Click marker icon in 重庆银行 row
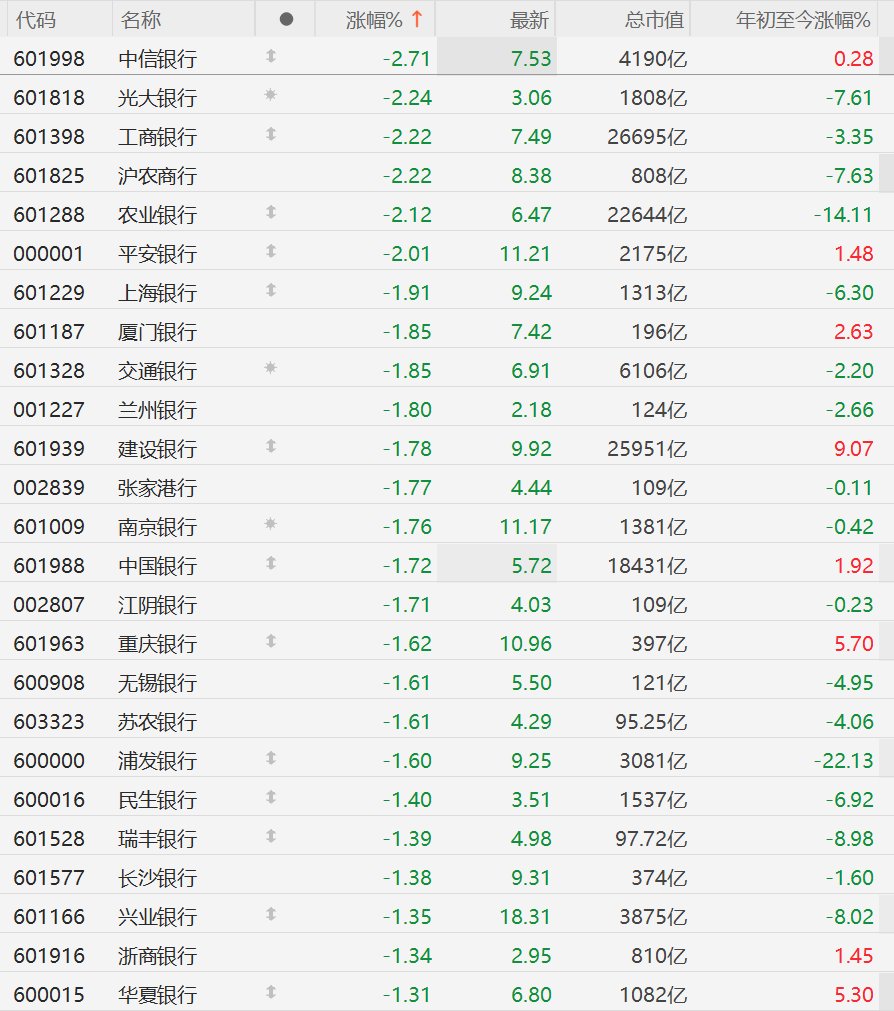 click(271, 641)
